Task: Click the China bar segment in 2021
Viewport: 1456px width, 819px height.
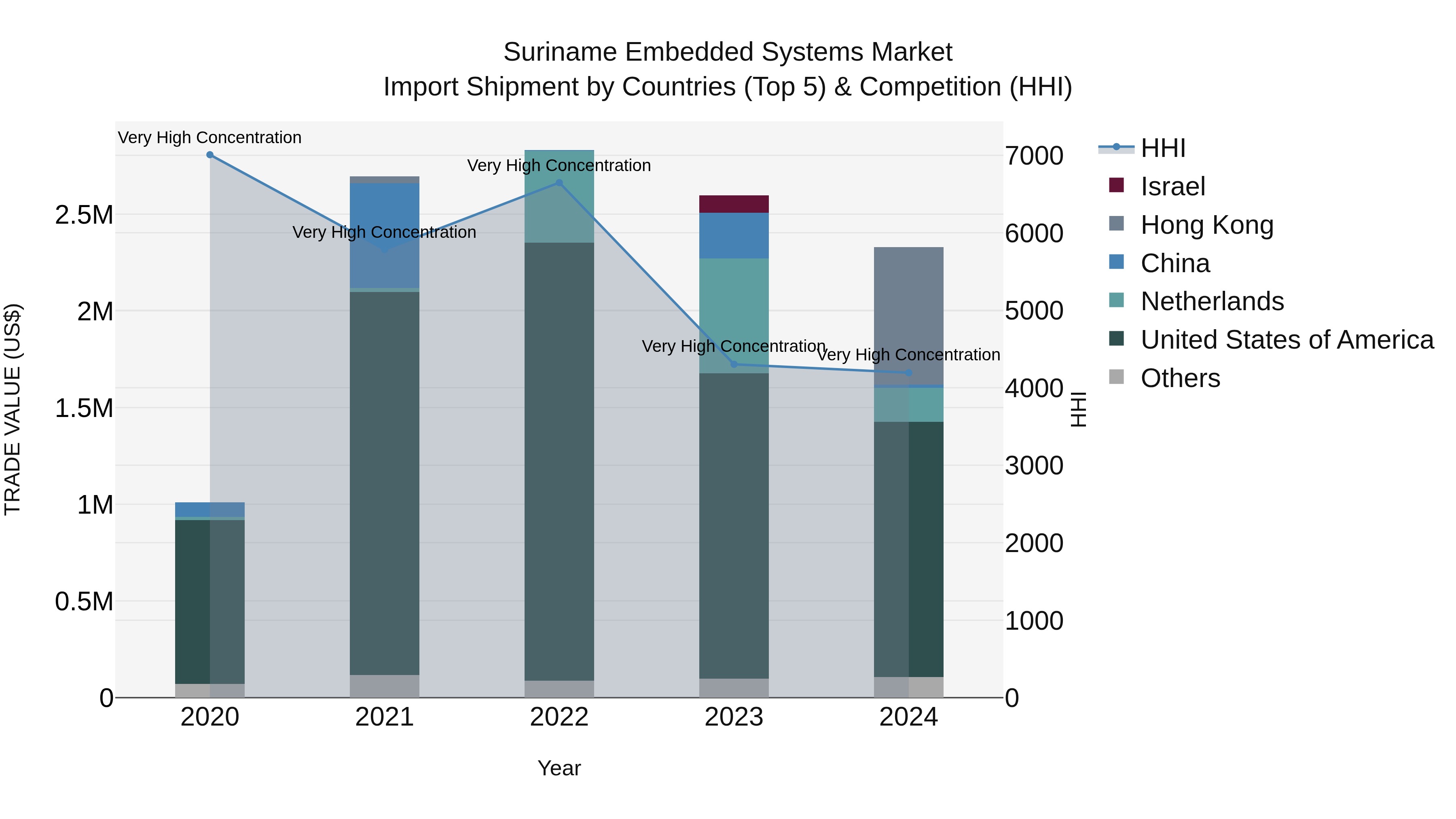Action: 384,236
